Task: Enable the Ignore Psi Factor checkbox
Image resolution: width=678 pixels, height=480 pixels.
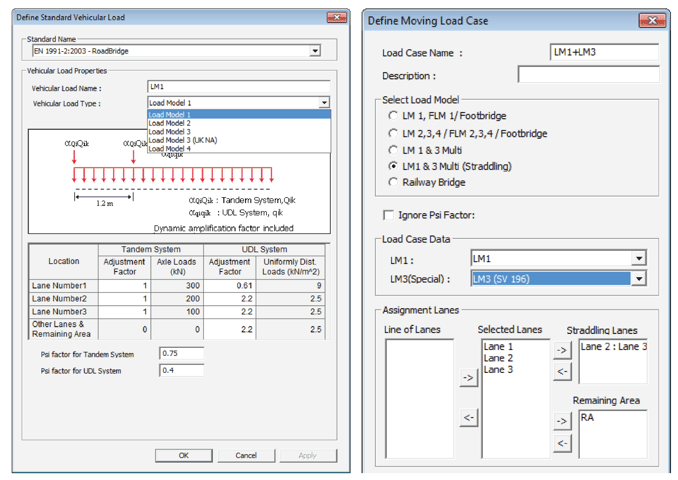Action: click(389, 215)
